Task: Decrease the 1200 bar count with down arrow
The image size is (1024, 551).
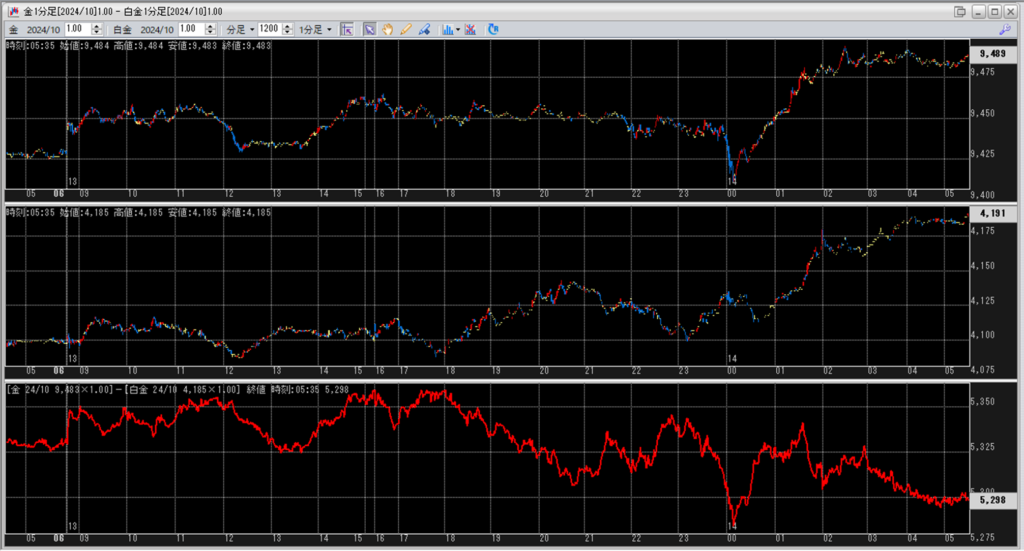Action: coord(288,32)
